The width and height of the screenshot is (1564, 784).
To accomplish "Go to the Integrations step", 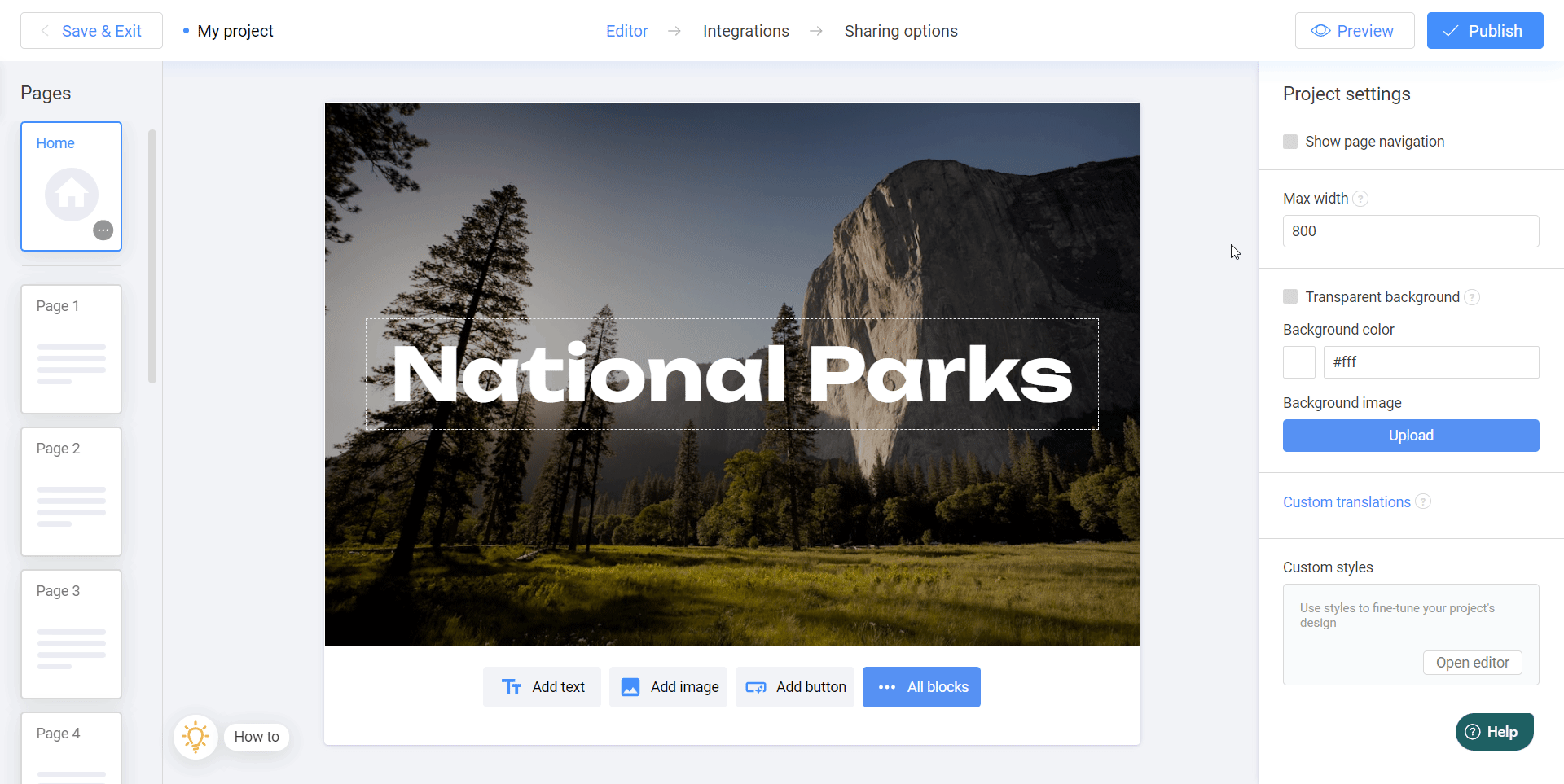I will click(746, 31).
